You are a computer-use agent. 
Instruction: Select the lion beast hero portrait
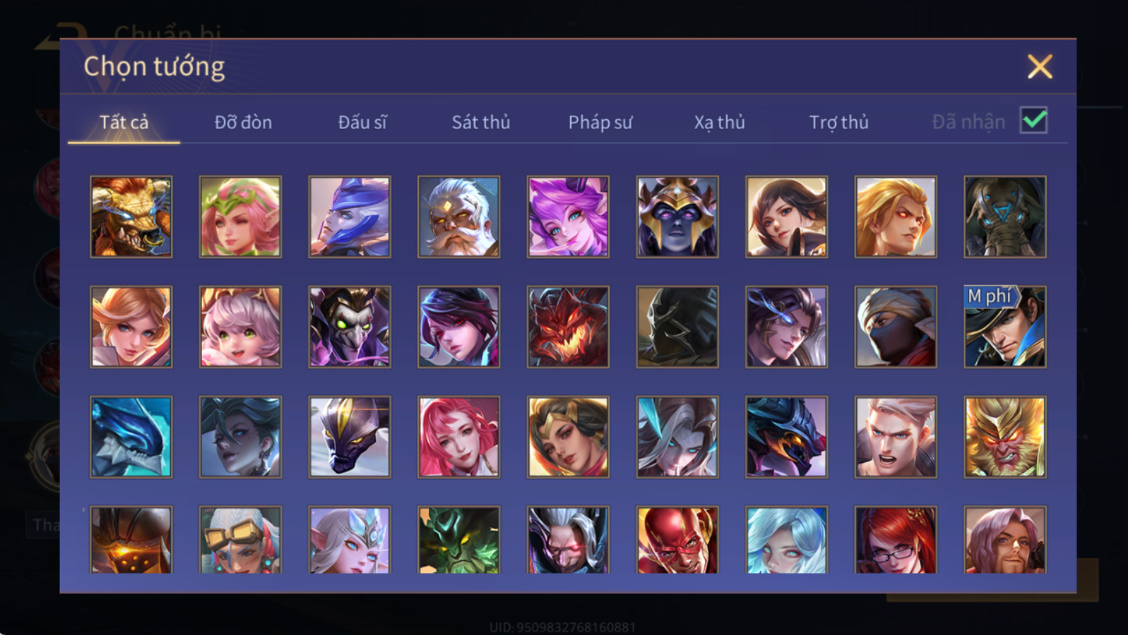click(131, 216)
